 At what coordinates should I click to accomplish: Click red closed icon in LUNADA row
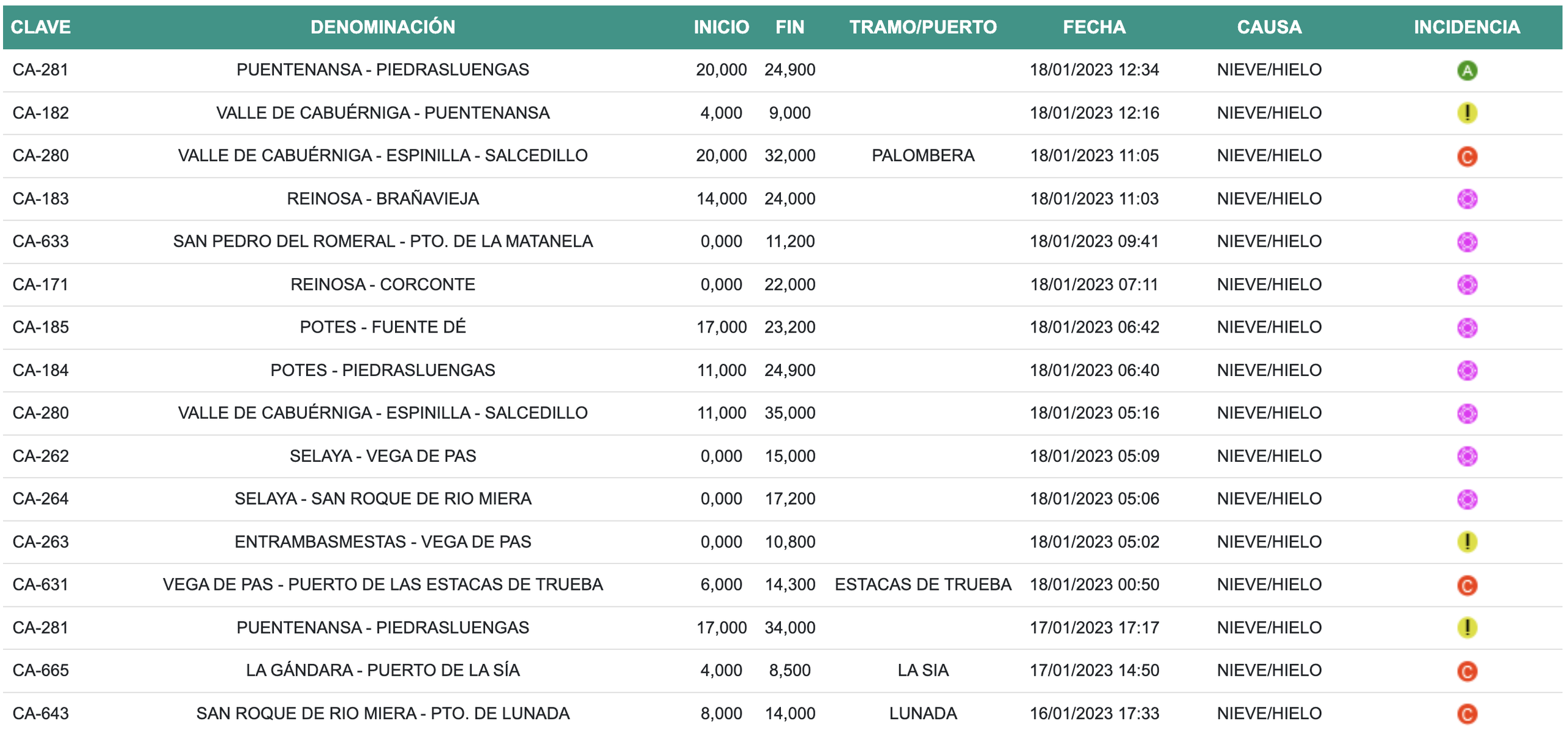click(1466, 714)
